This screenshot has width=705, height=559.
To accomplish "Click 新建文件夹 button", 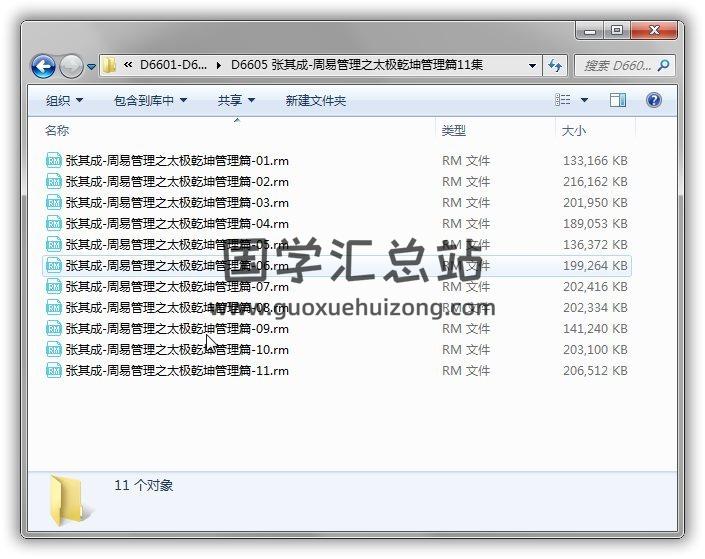I will (x=316, y=100).
